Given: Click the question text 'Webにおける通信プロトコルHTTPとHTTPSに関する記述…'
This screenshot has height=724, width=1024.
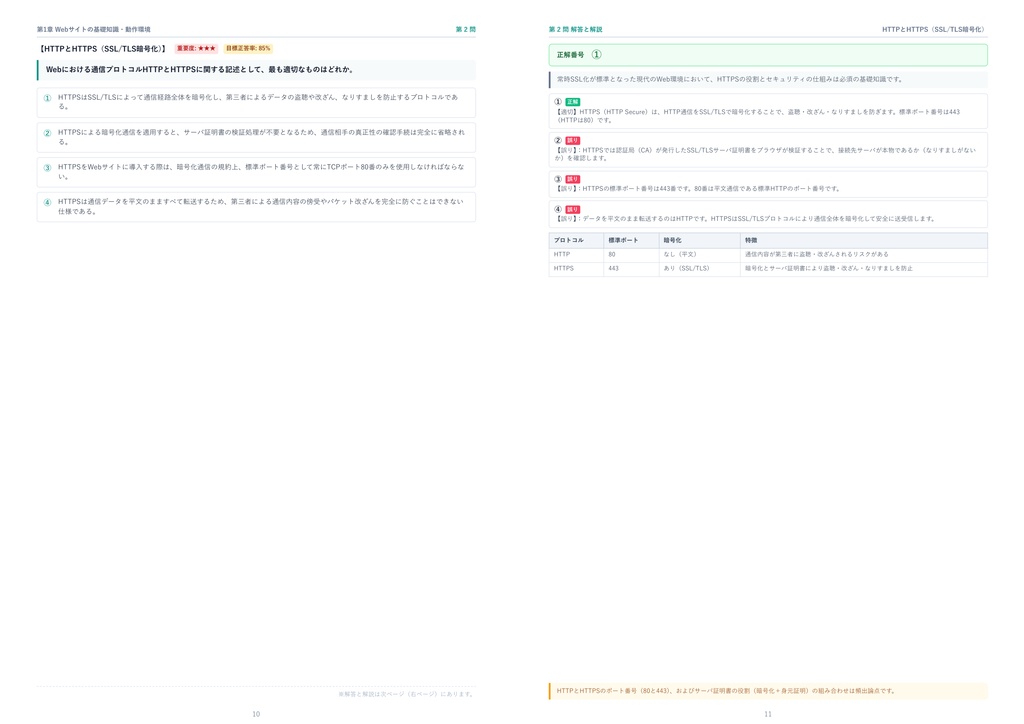Looking at the screenshot, I should [x=200, y=69].
